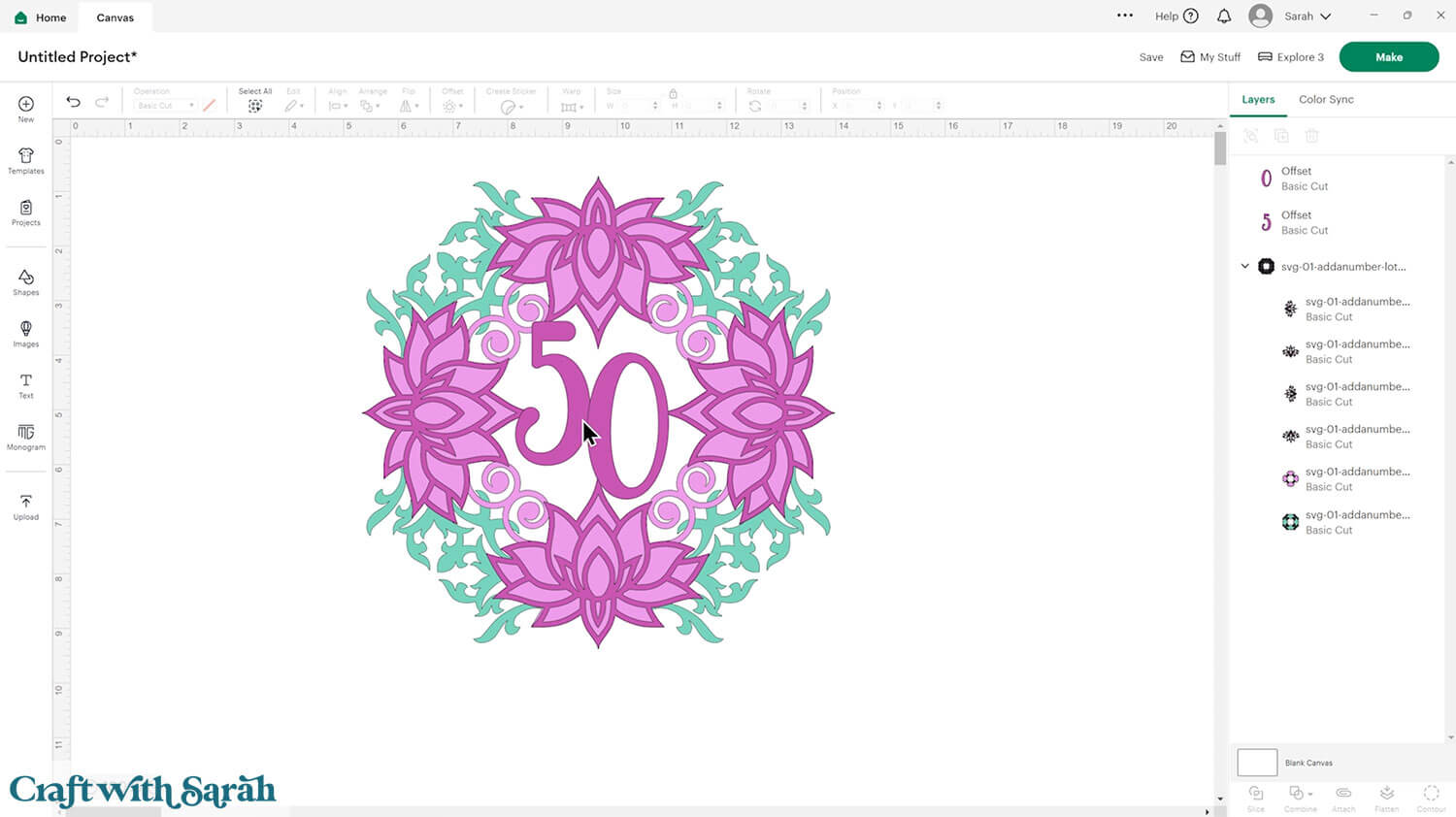The image size is (1456, 817).
Task: Click the Select All button
Action: point(255,101)
